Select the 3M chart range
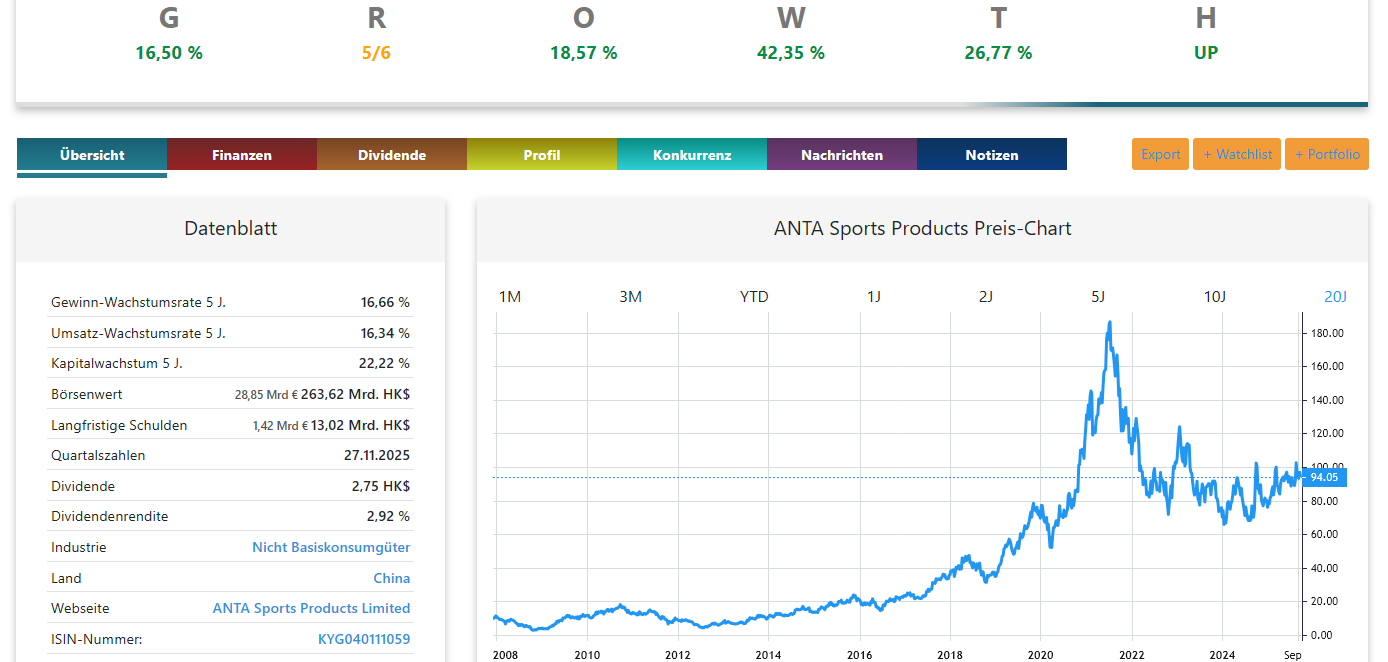This screenshot has height=662, width=1388. (x=630, y=297)
